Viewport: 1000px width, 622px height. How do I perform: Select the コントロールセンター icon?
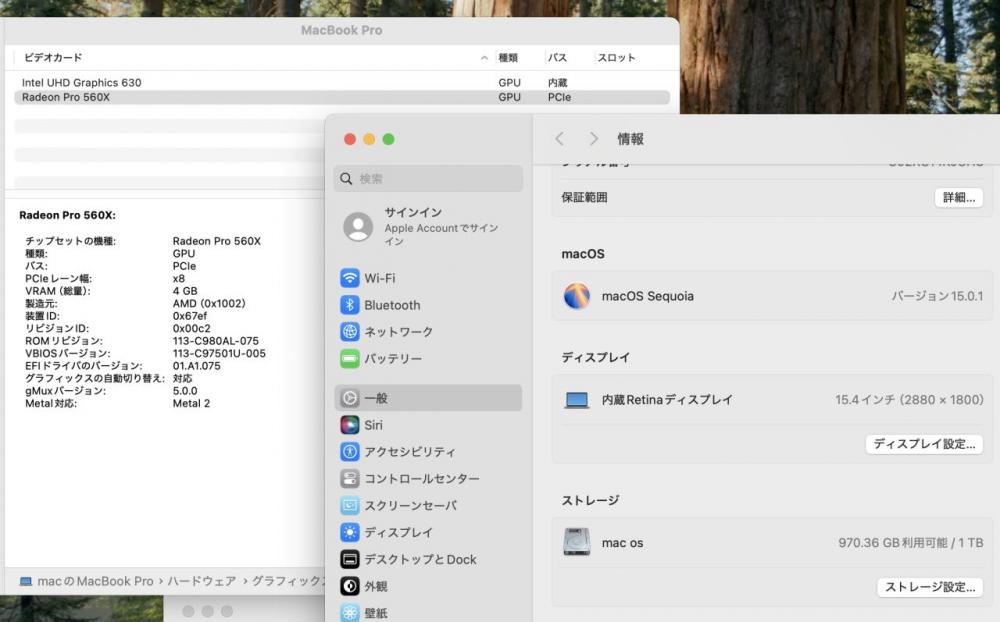tap(349, 478)
